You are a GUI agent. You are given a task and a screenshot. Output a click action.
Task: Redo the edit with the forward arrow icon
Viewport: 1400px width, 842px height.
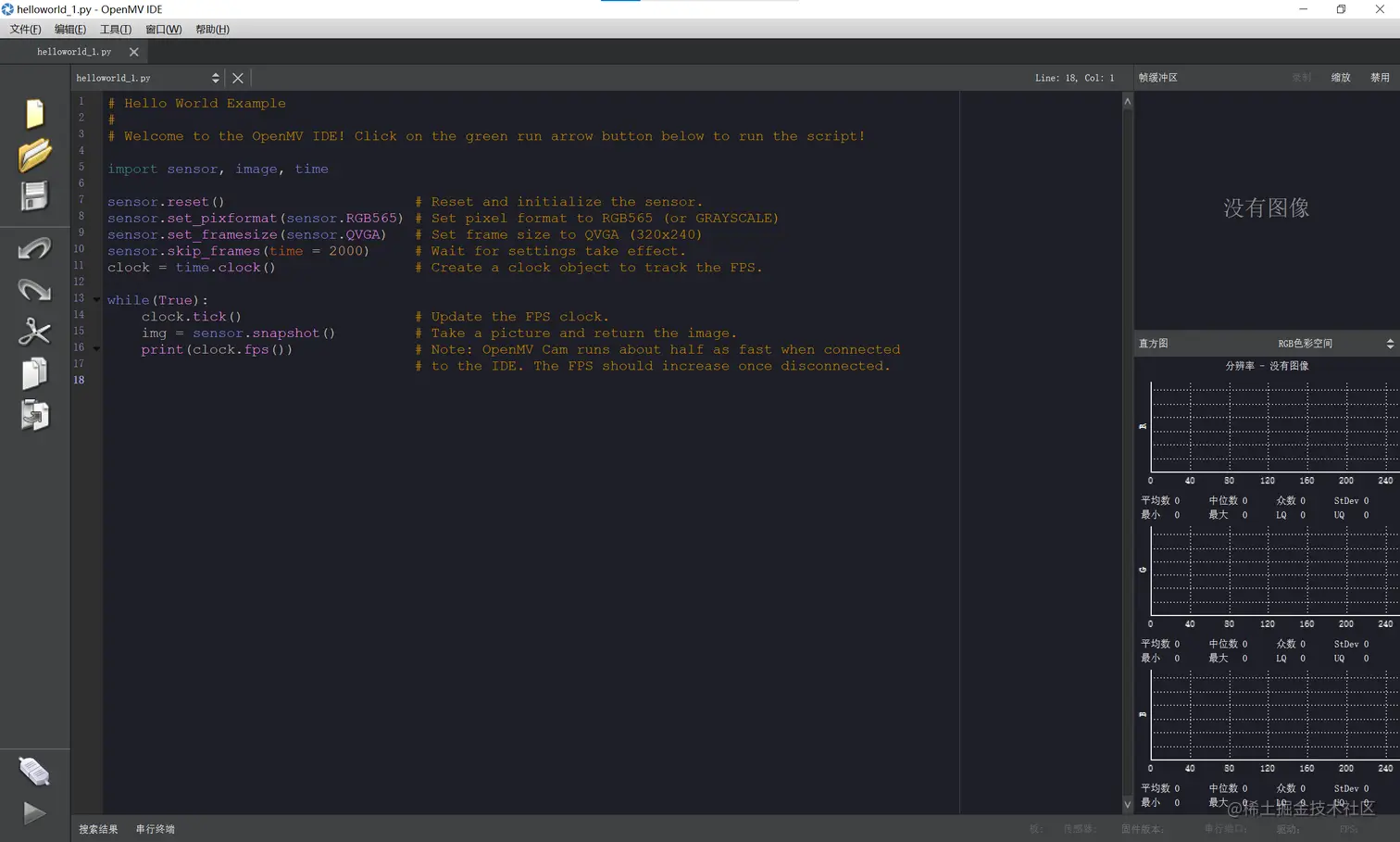[x=34, y=290]
